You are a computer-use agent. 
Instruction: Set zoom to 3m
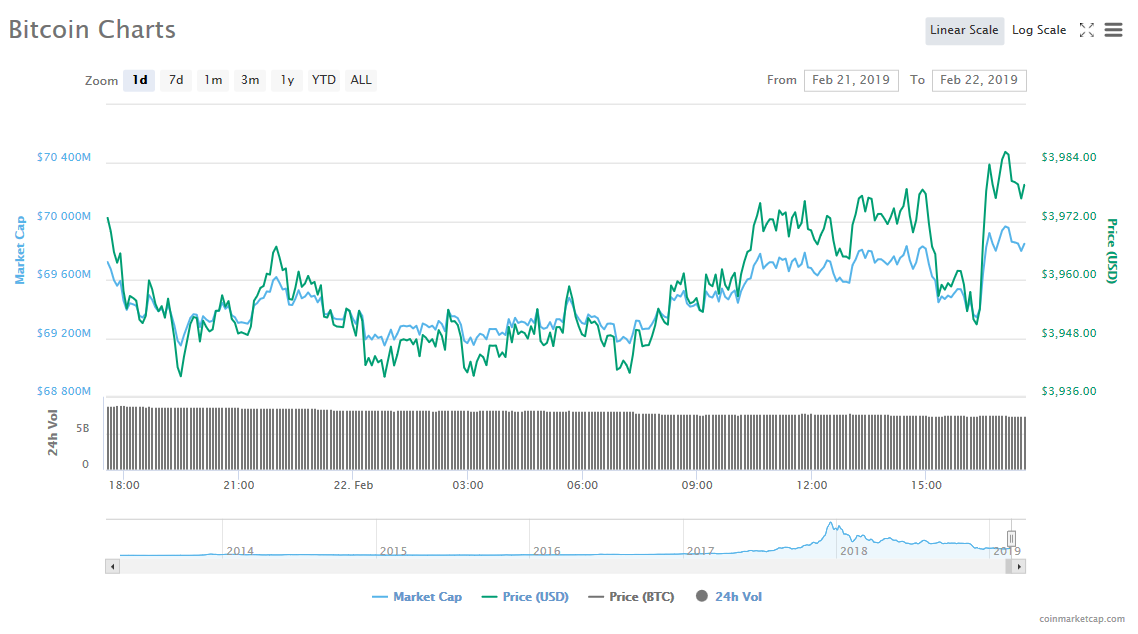(x=250, y=80)
